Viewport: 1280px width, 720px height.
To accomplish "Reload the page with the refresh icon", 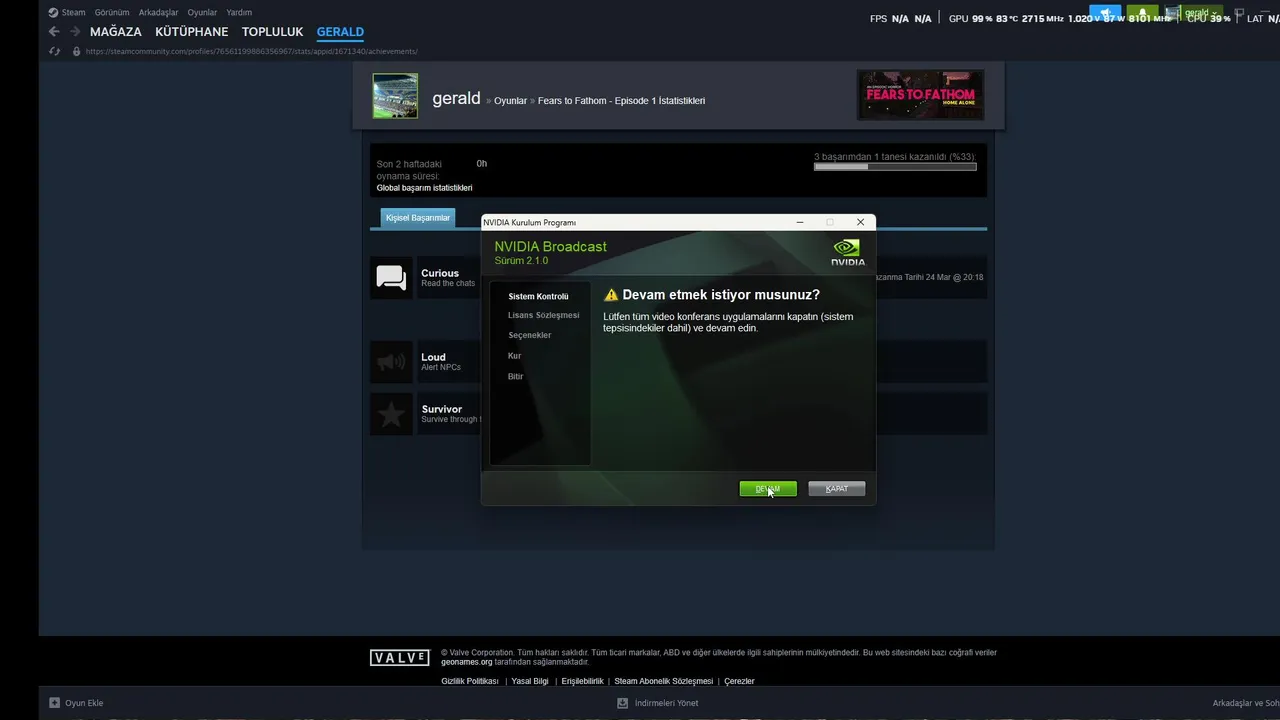I will 54,51.
